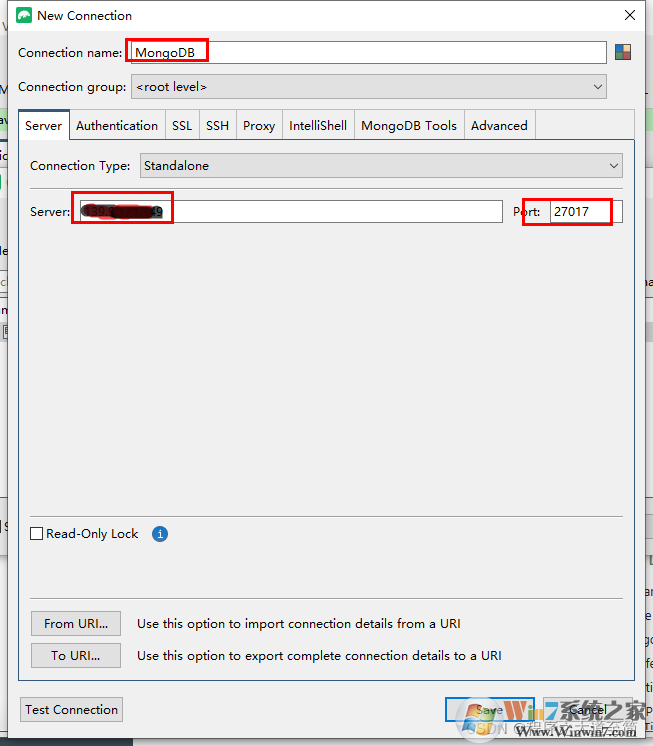653x746 pixels.
Task: Click the Read-Only Lock info icon
Action: (x=160, y=534)
